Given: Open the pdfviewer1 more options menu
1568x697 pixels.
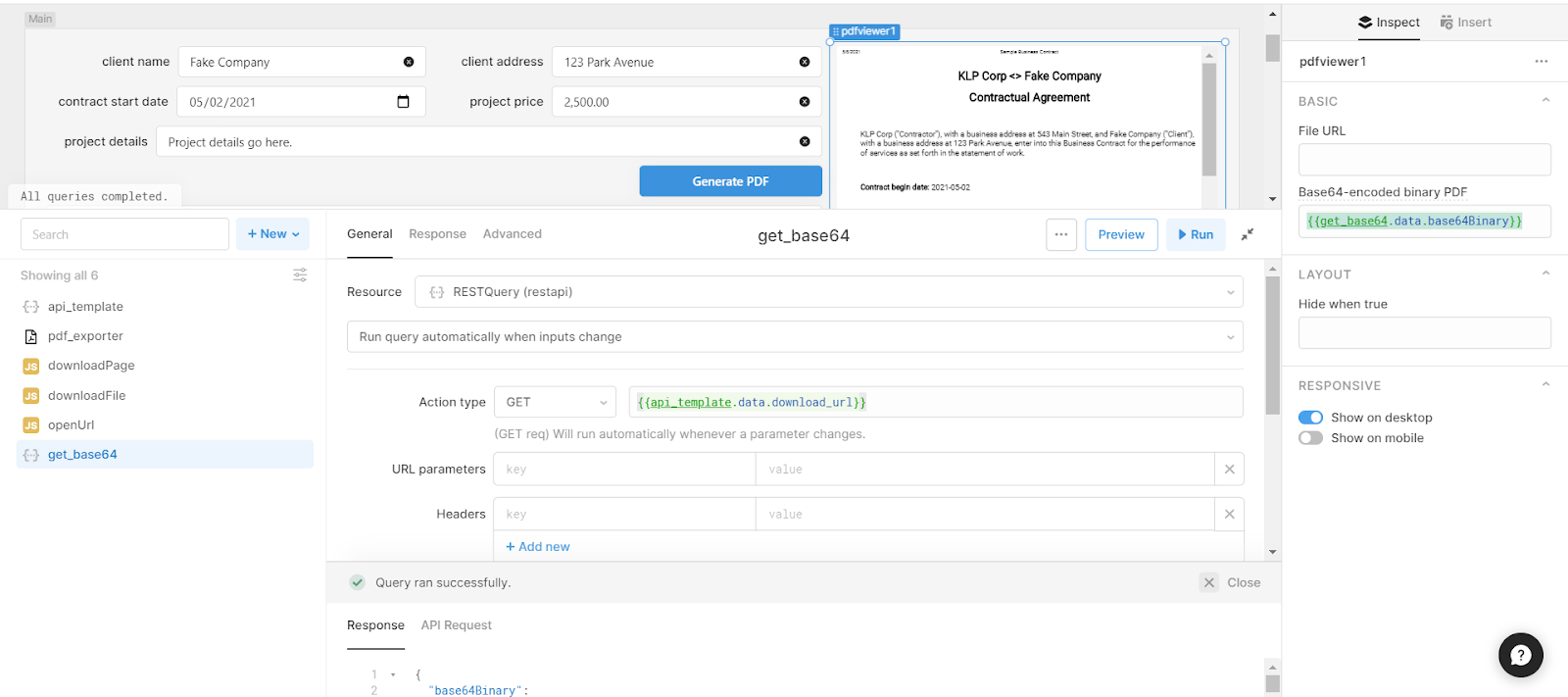Looking at the screenshot, I should [1542, 61].
